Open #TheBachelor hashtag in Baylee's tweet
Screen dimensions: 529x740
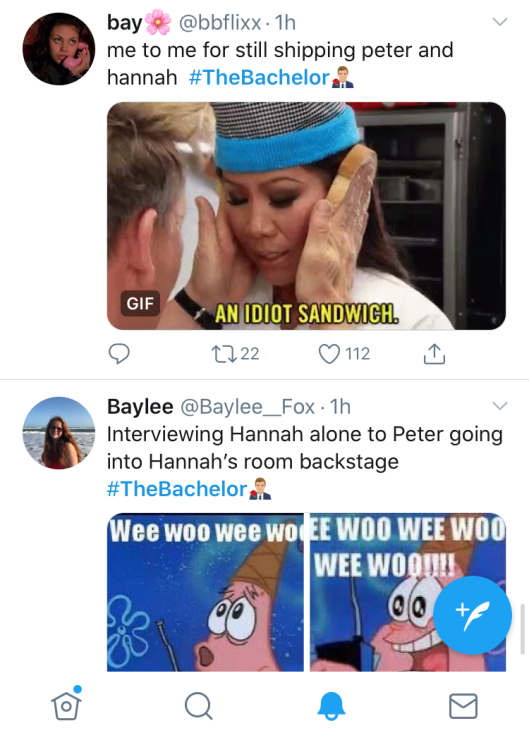pos(177,489)
